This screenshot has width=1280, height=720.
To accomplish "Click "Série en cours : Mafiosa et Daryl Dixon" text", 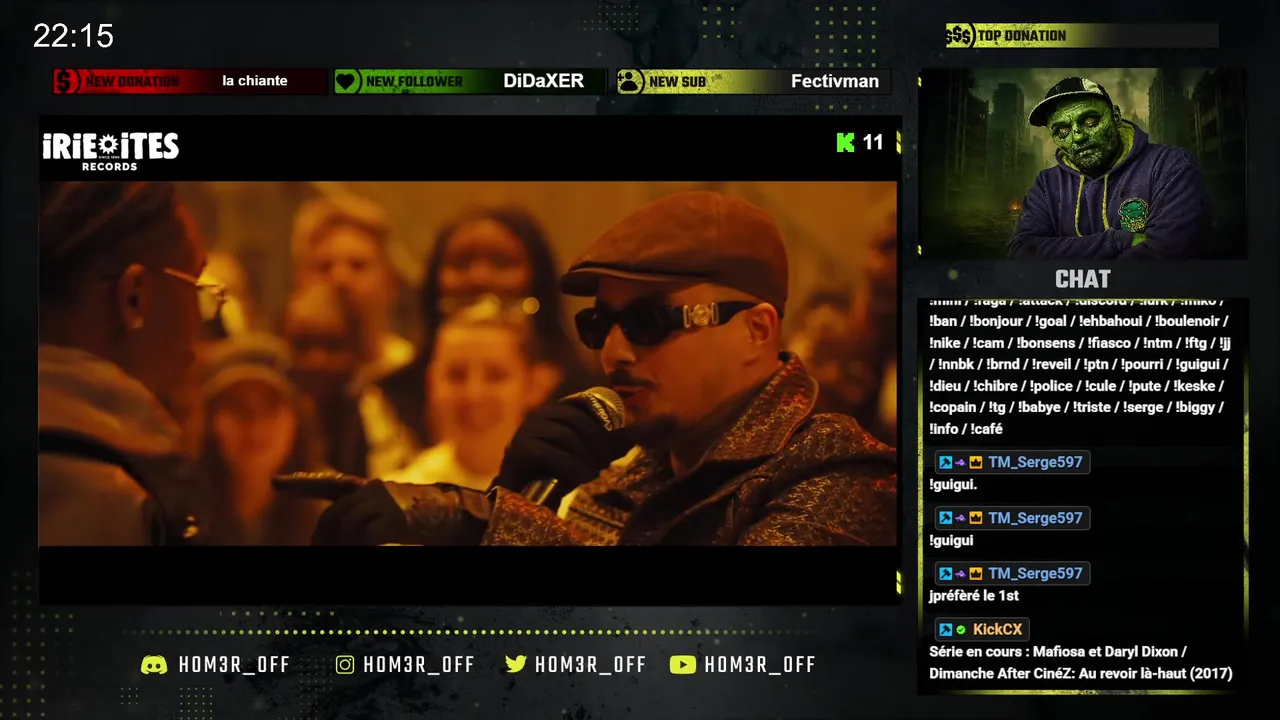I will pos(1054,652).
